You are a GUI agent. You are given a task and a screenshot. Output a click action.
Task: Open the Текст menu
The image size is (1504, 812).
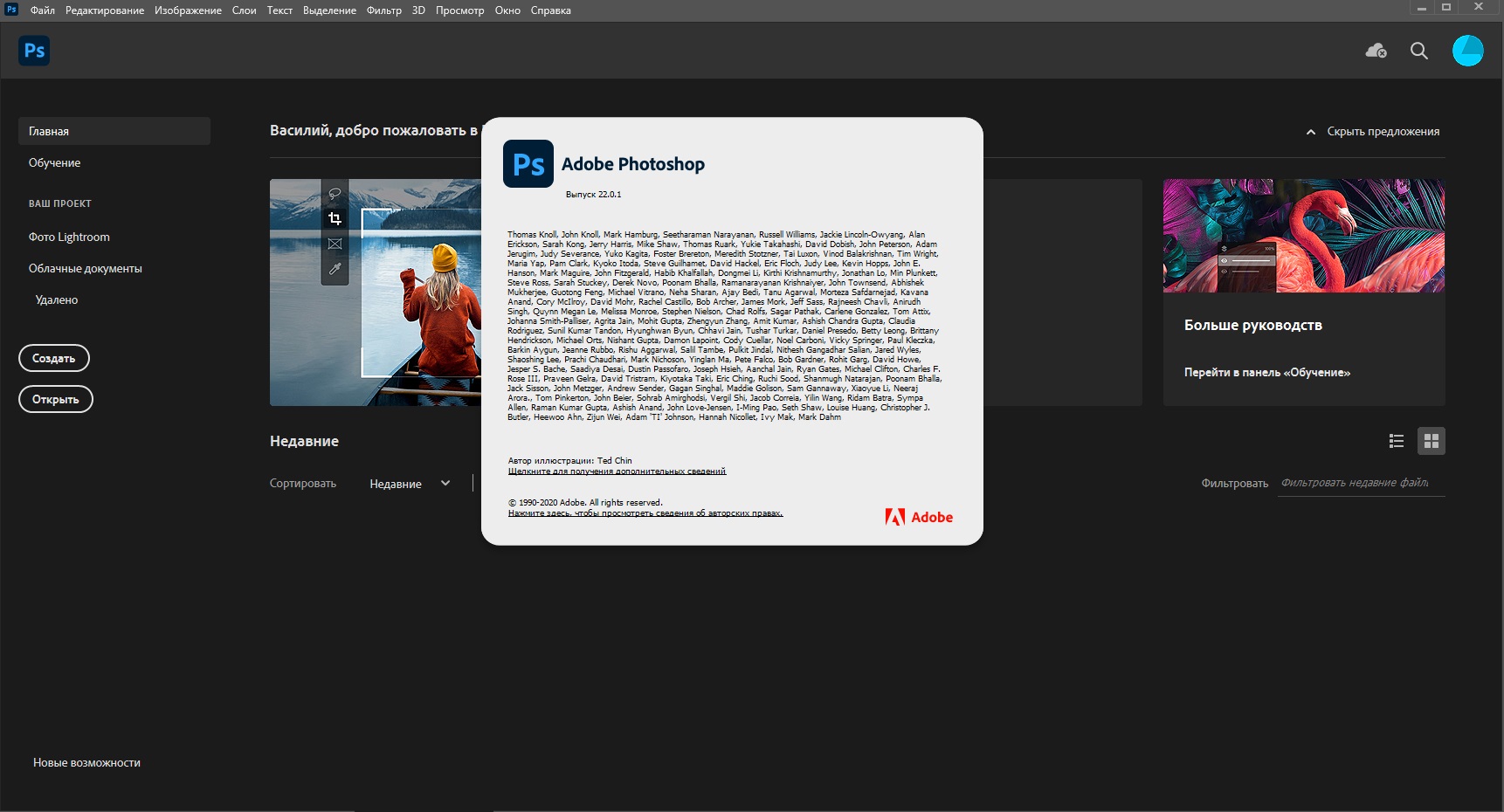click(x=279, y=10)
